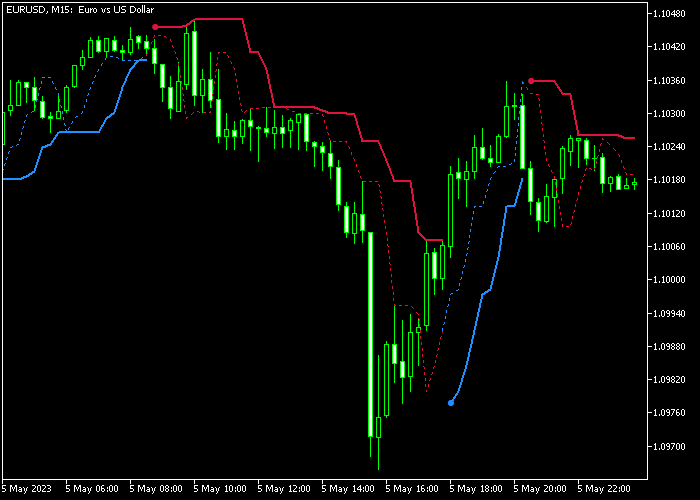
Task: Click the '5 May 06:00' time label
Action: [92, 489]
